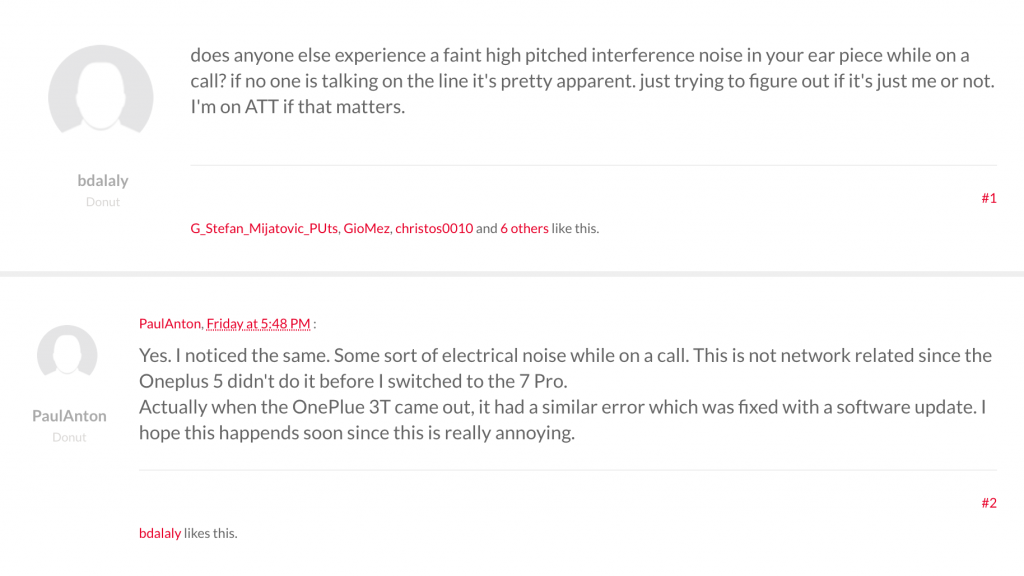This screenshot has width=1024, height=576.
Task: Click PaulAnton's profile avatar image
Action: point(67,357)
